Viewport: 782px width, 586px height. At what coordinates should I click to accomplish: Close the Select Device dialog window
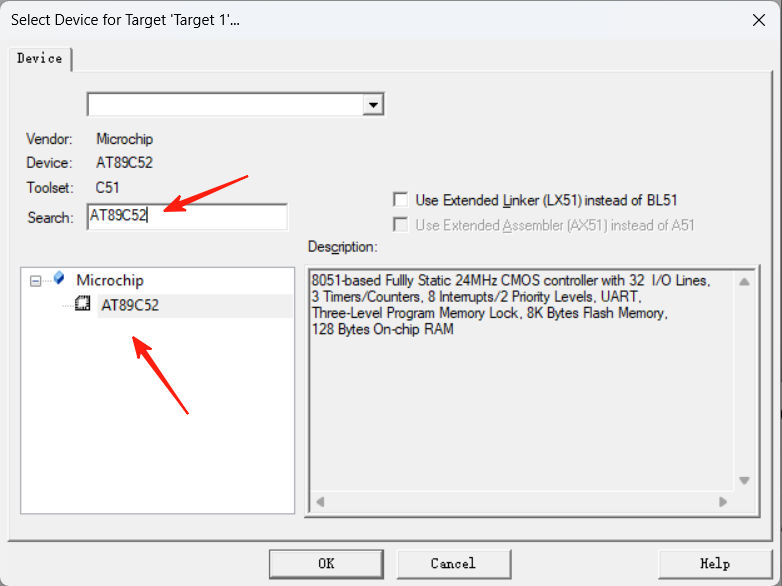pos(759,20)
